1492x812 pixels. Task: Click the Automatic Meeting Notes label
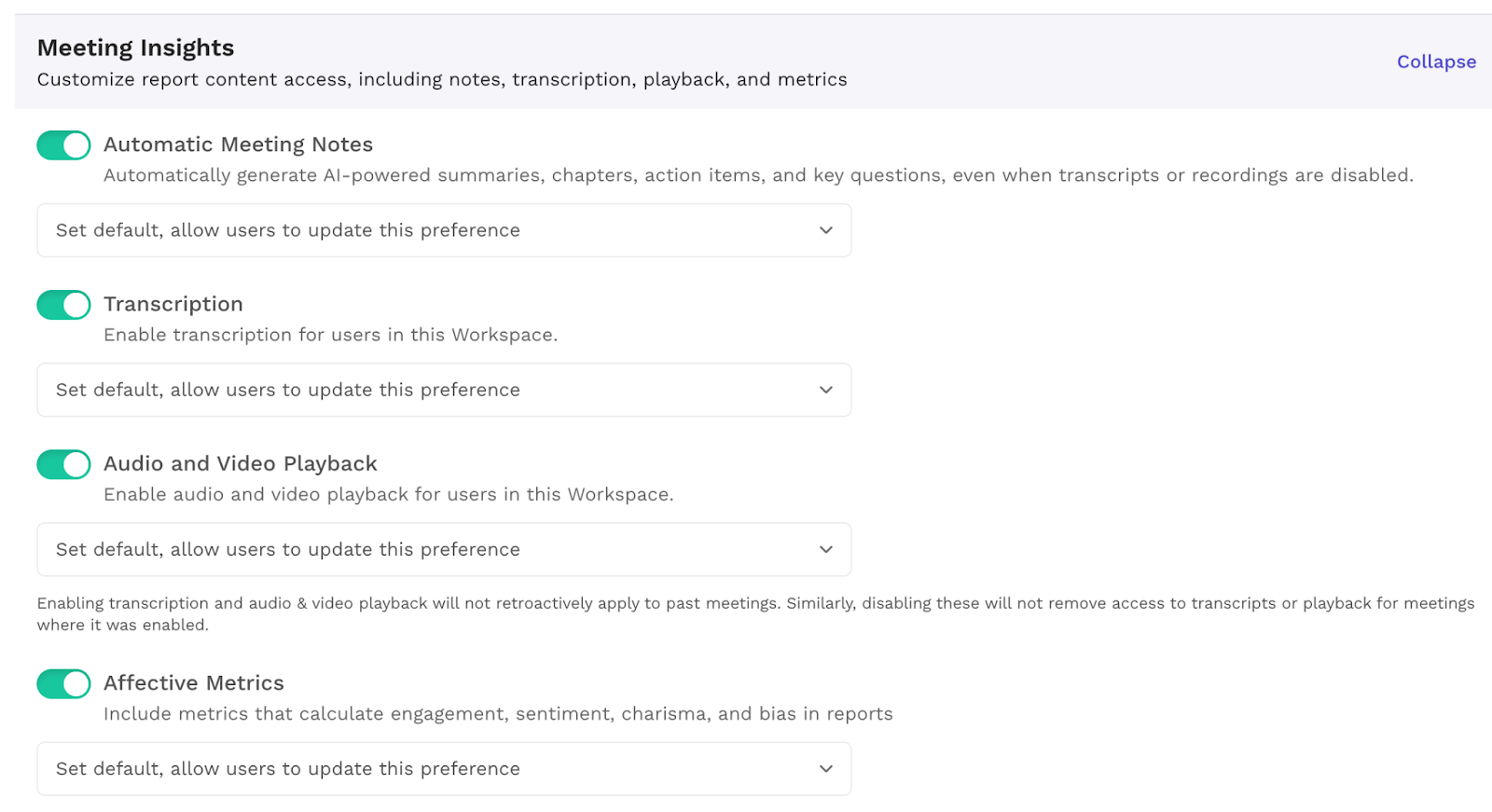click(238, 145)
